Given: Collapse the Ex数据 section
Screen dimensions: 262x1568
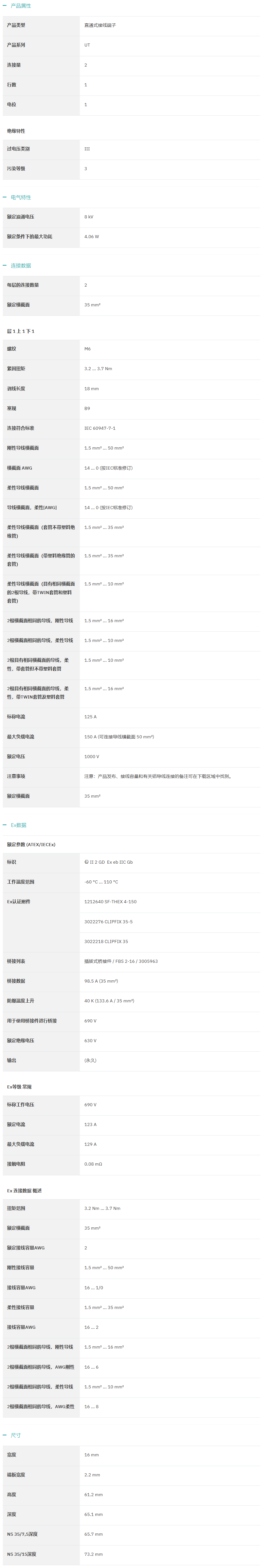Looking at the screenshot, I should pos(5,825).
